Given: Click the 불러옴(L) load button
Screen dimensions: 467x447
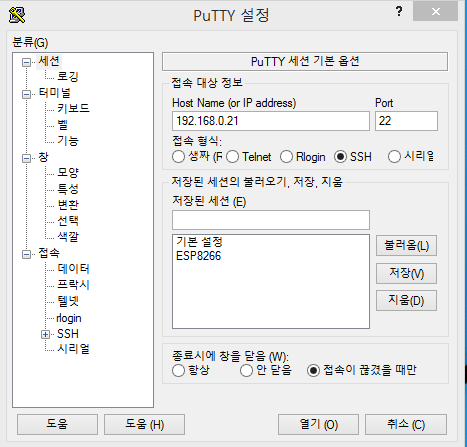Looking at the screenshot, I should (406, 246).
